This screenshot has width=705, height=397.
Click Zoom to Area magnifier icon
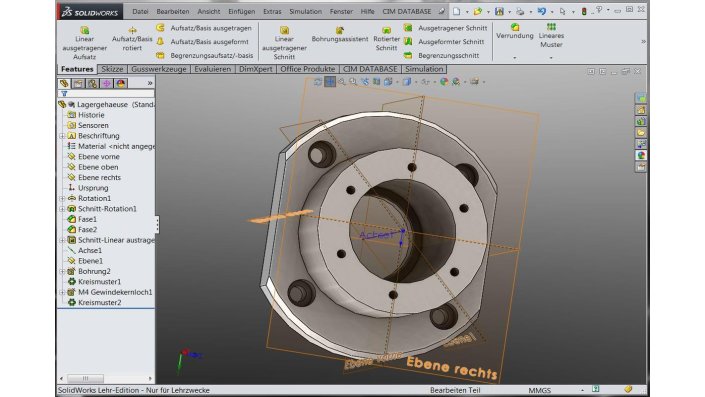353,81
